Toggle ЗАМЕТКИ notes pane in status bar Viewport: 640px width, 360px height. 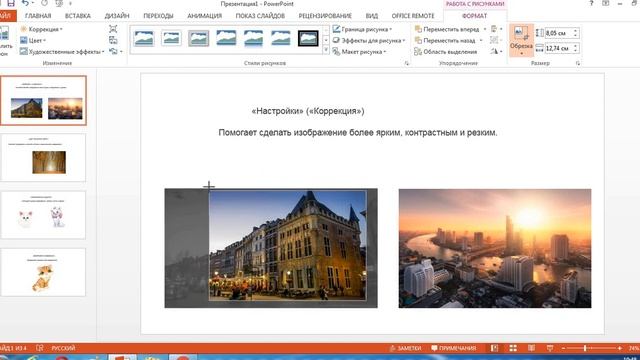click(x=405, y=348)
